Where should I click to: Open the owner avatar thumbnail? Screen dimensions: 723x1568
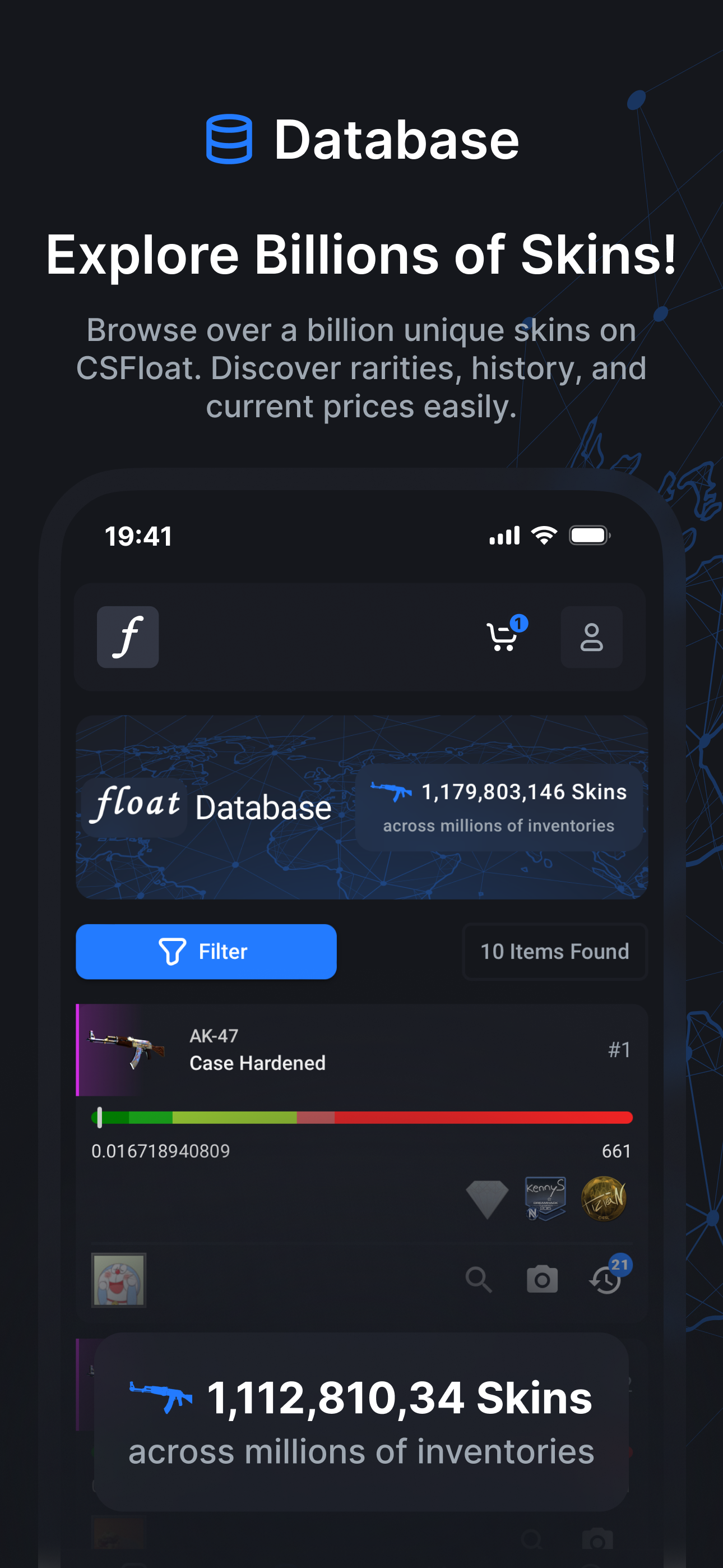tap(119, 1280)
